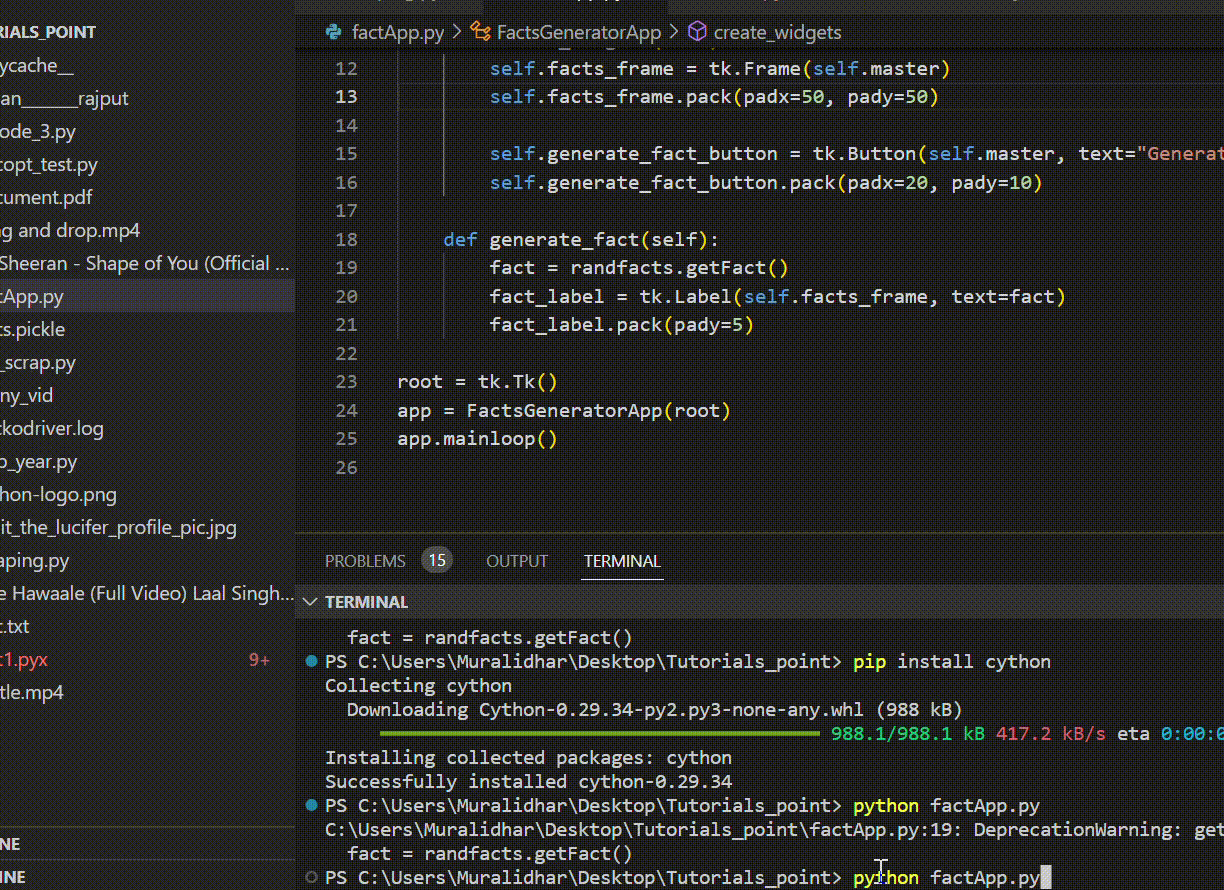The image size is (1224, 890).
Task: Click the method cube icon before create_widgets
Action: (697, 32)
